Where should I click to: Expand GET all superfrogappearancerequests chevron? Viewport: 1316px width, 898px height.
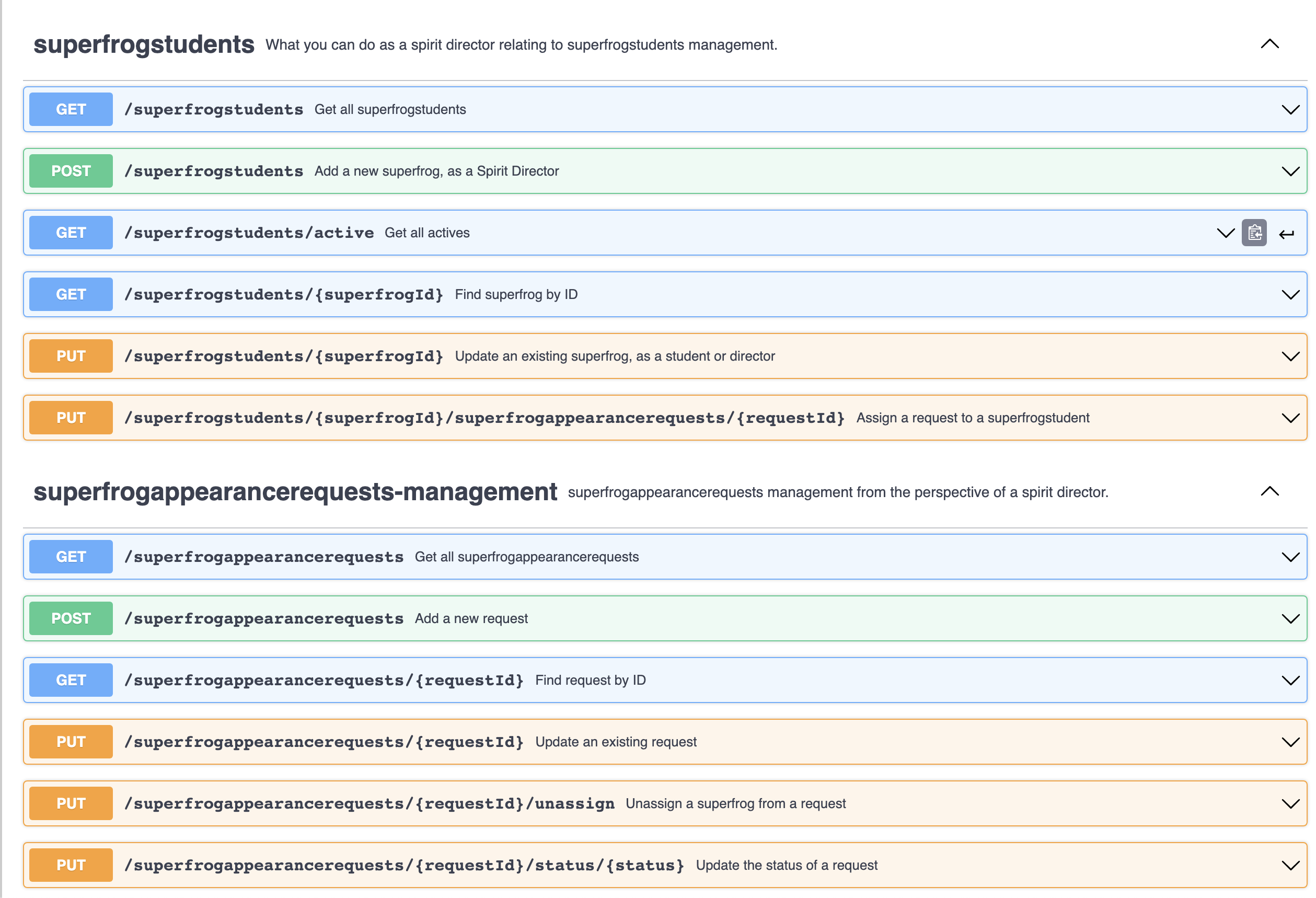point(1290,557)
